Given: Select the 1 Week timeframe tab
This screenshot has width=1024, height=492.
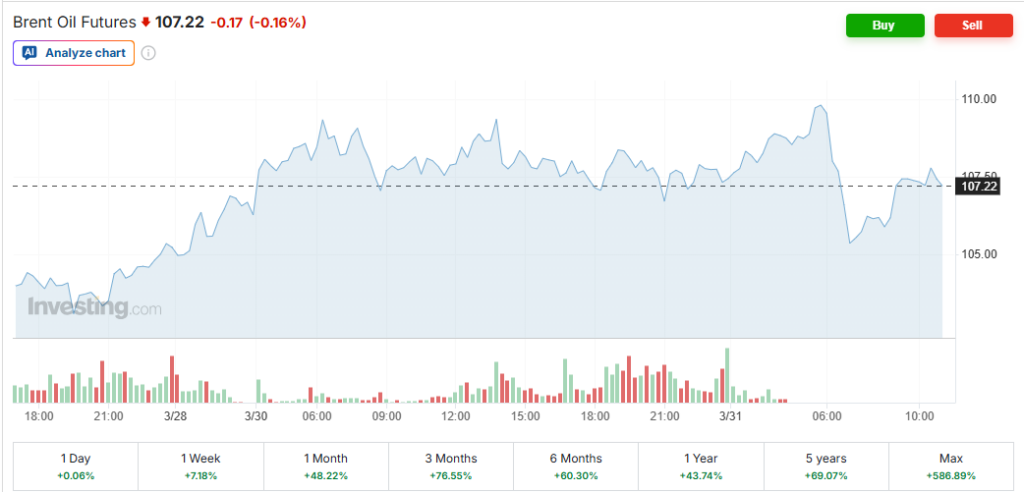Looking at the screenshot, I should (200, 466).
